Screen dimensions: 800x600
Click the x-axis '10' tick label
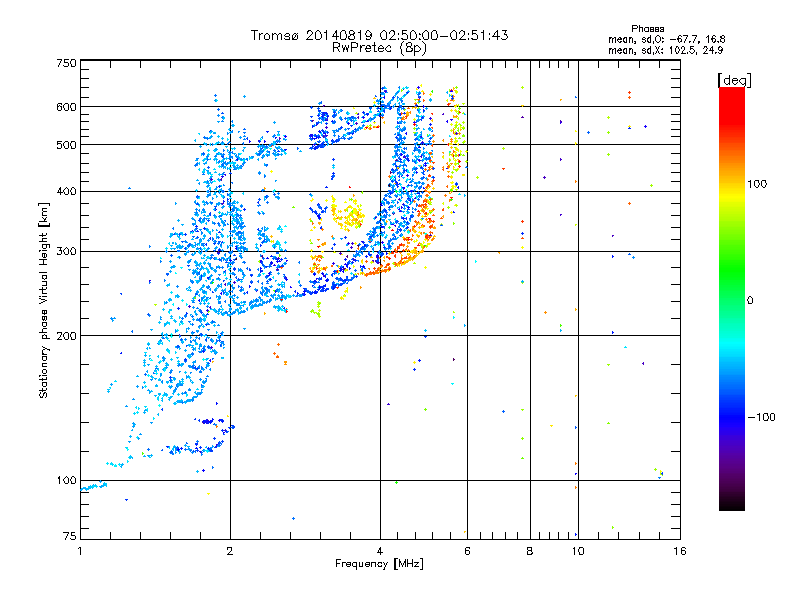(578, 551)
